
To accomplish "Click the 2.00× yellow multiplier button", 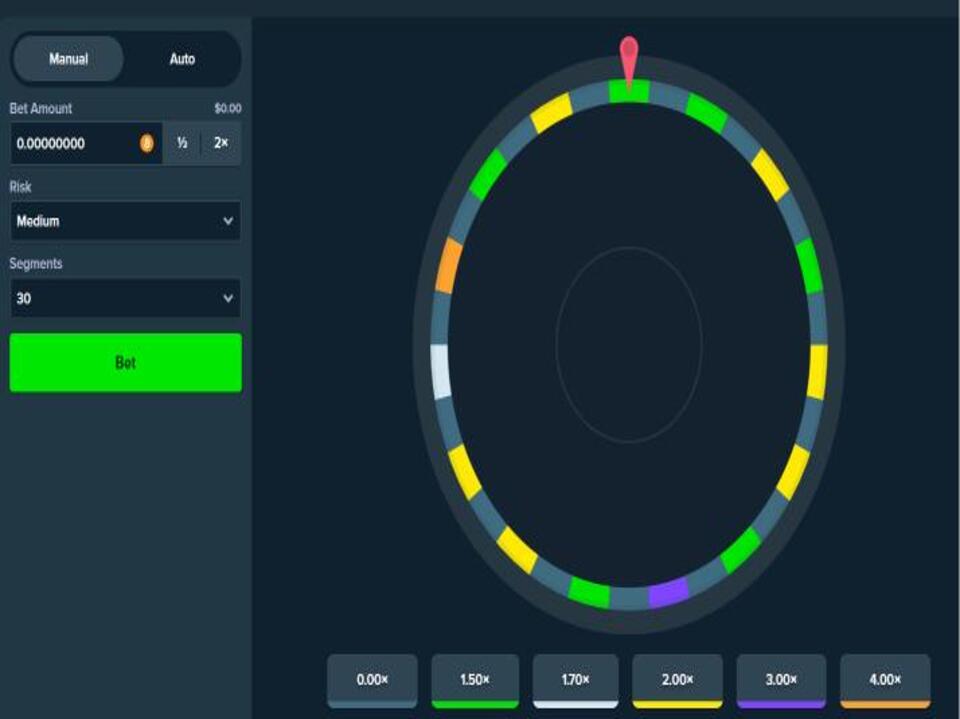I will click(x=678, y=679).
